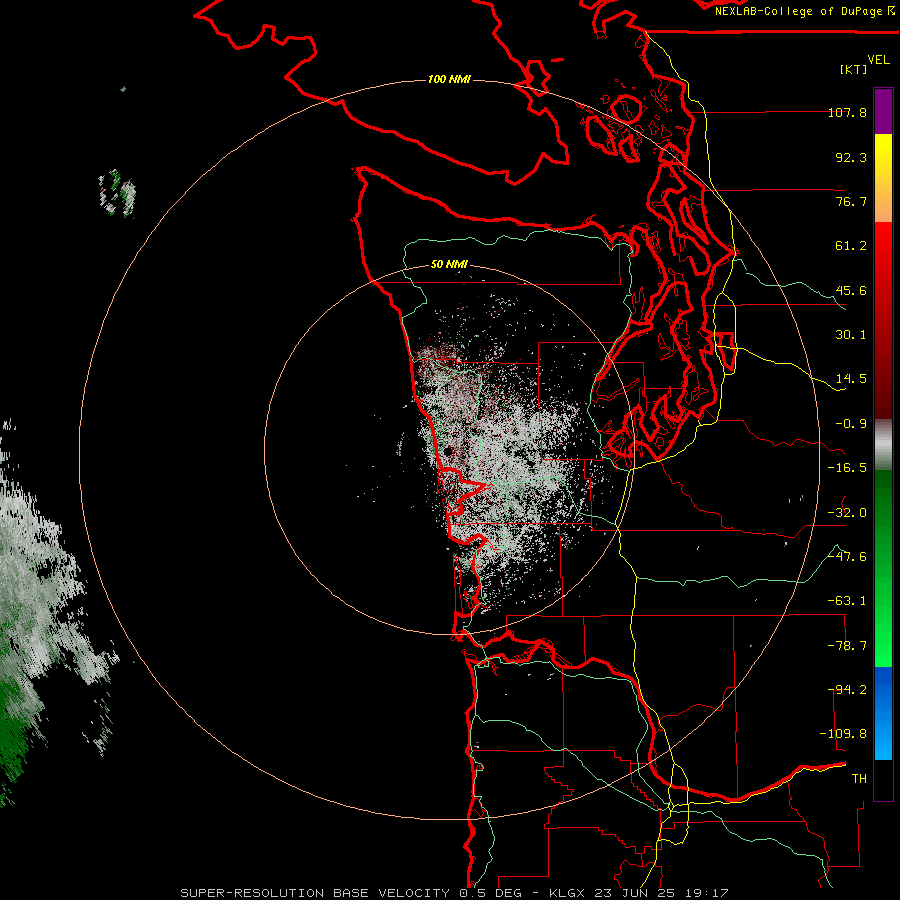Select the -32.0 velocity scale value
The image size is (900, 900).
pyautogui.click(x=847, y=513)
